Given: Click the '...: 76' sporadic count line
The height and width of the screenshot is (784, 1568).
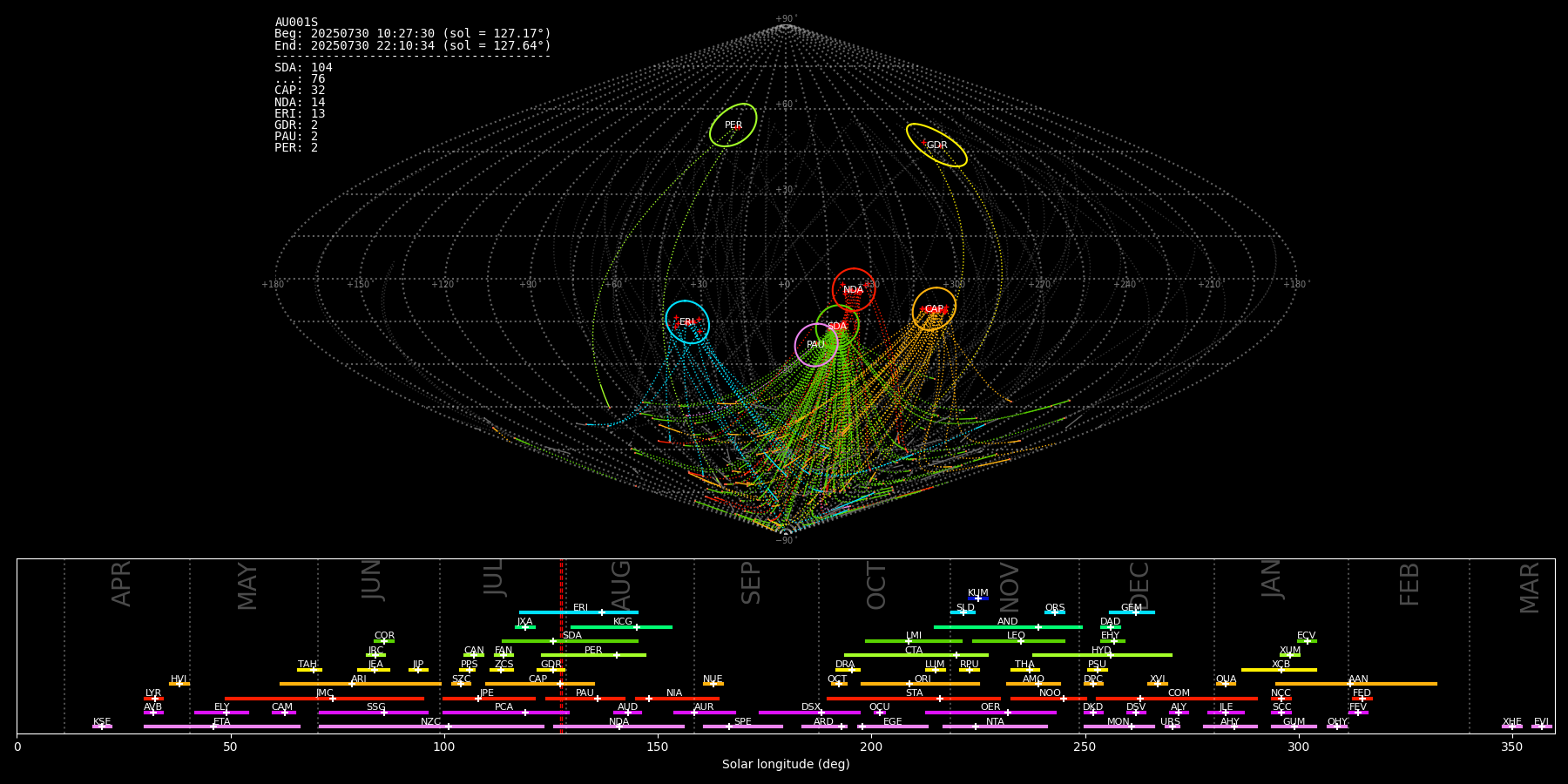Looking at the screenshot, I should (300, 79).
